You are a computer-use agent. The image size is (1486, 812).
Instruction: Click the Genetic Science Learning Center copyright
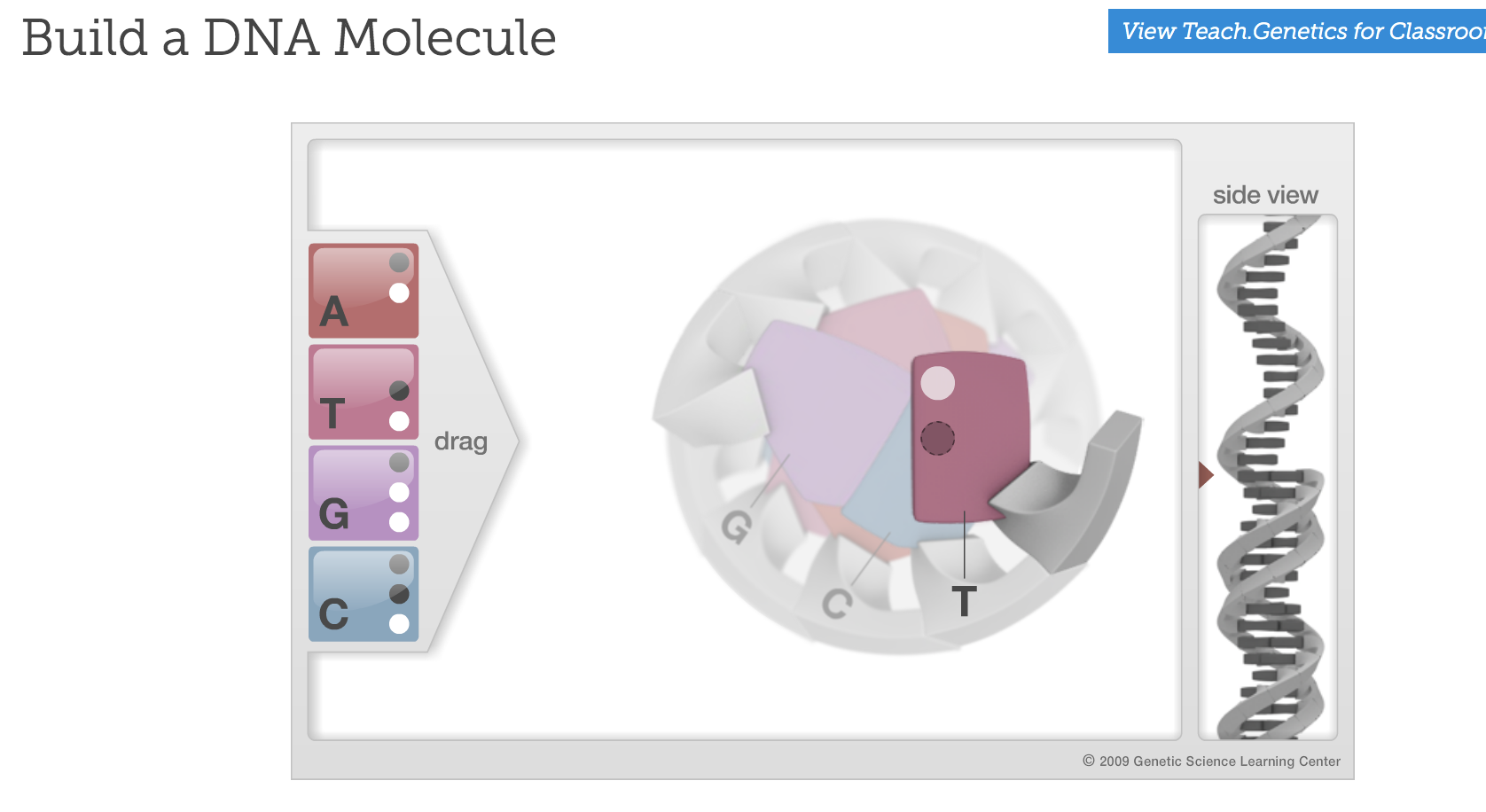click(1211, 761)
